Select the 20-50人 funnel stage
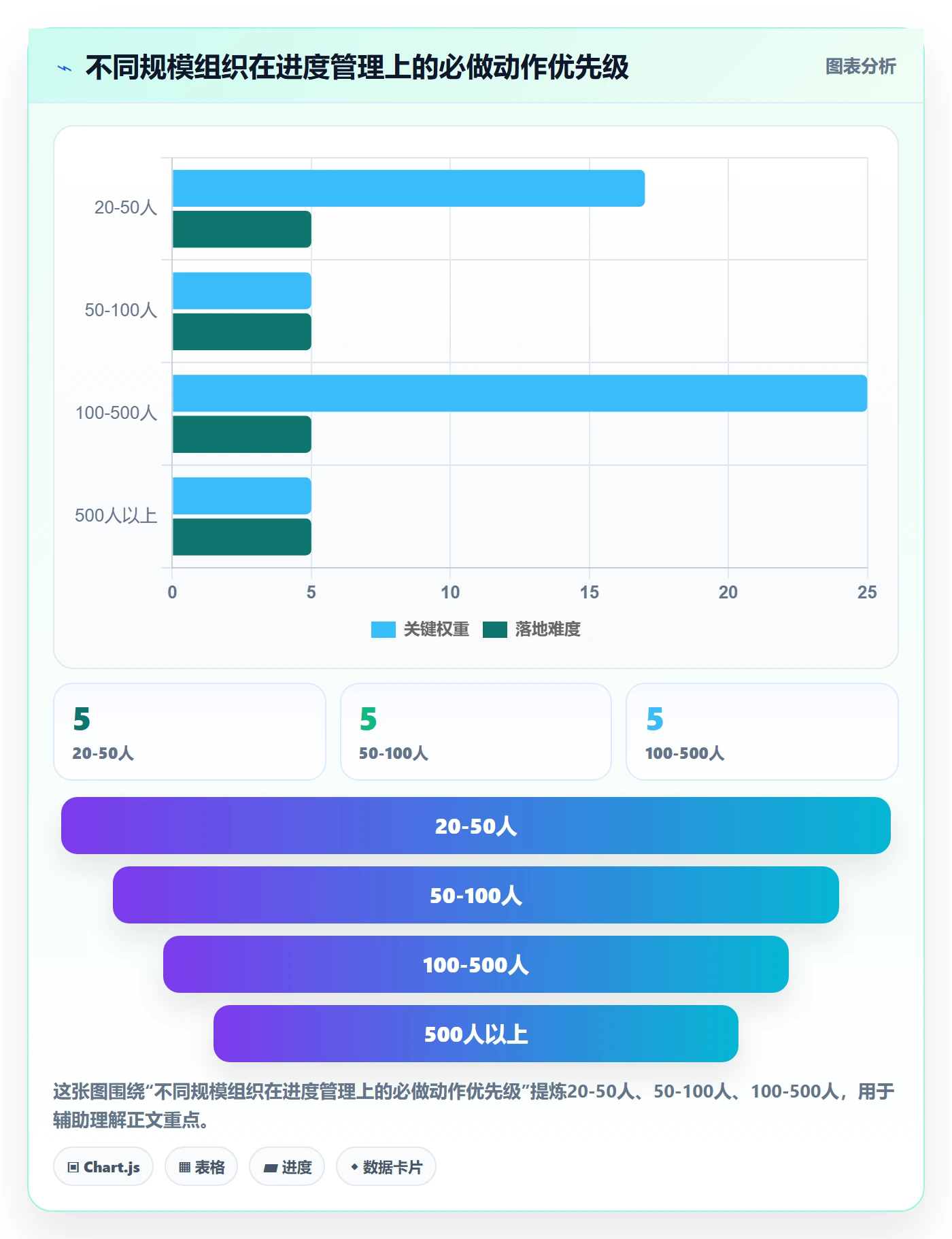 click(476, 826)
